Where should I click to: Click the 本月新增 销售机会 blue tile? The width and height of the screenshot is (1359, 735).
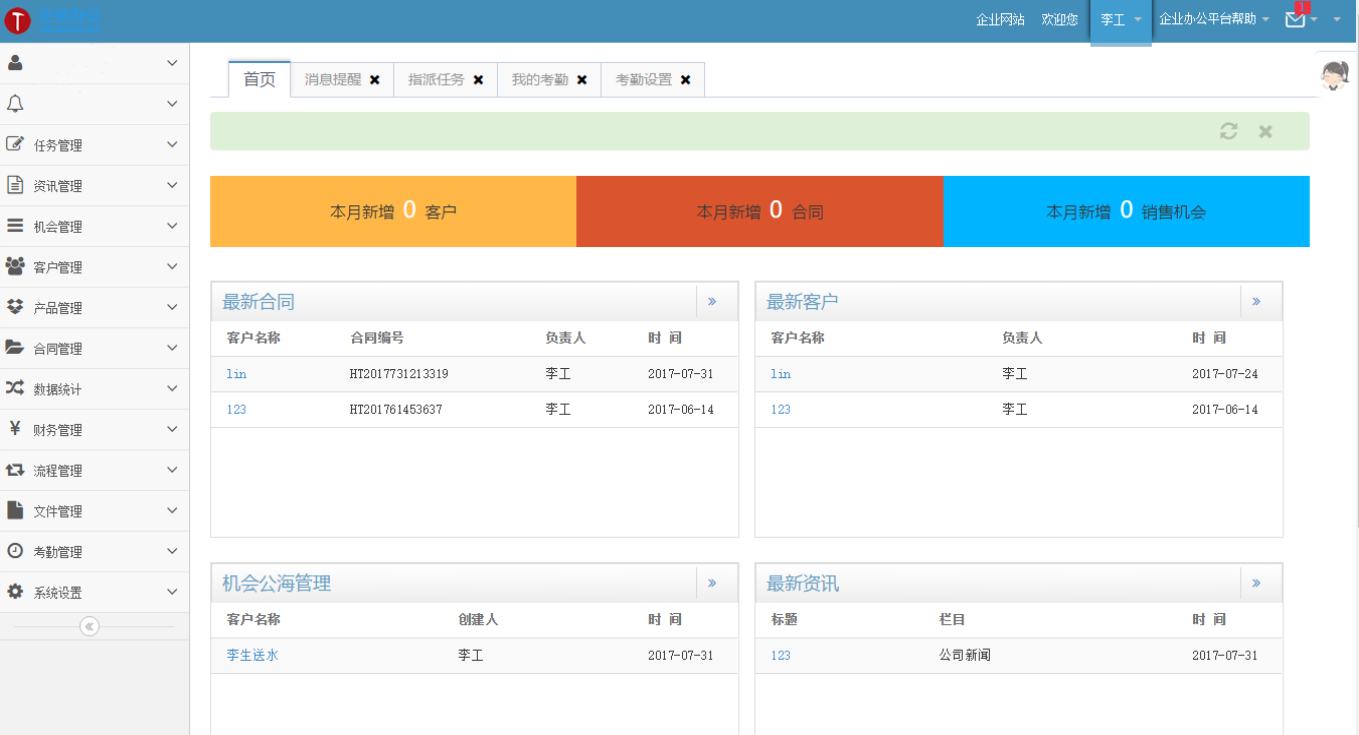1126,211
